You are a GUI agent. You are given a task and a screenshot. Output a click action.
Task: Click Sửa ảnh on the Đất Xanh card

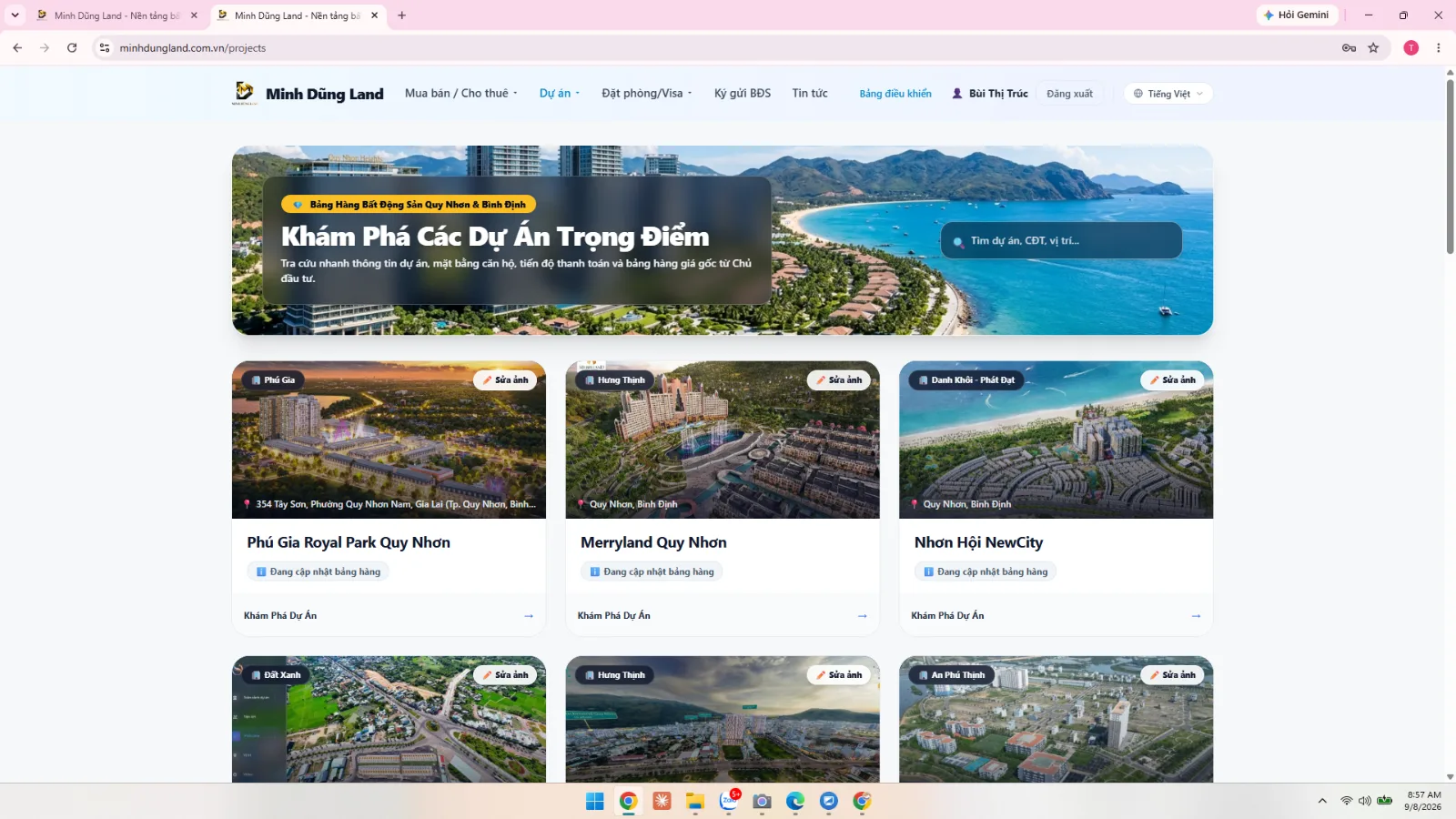[505, 675]
